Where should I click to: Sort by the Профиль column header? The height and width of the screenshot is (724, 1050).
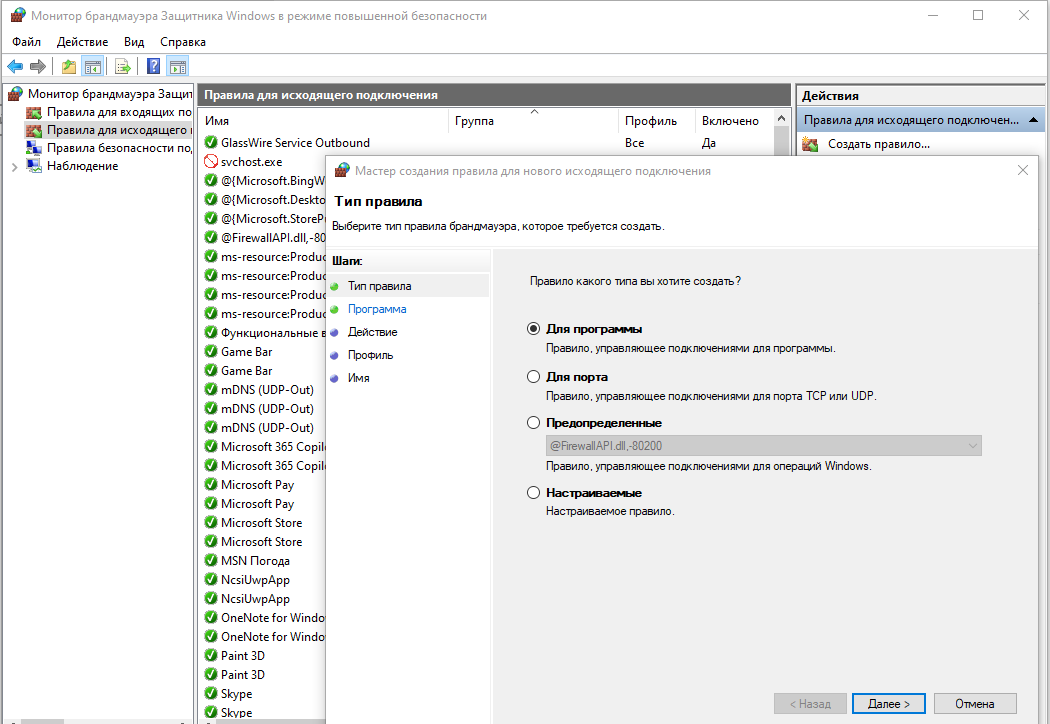[657, 121]
